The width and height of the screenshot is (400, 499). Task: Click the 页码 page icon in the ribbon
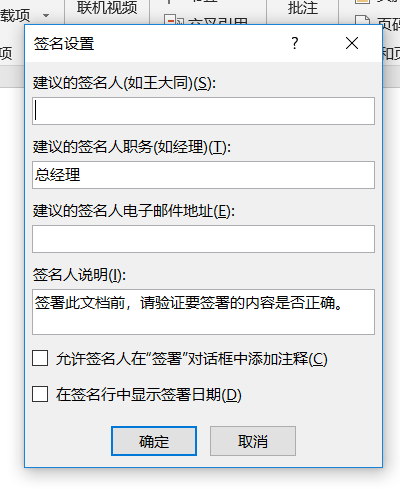pos(363,20)
